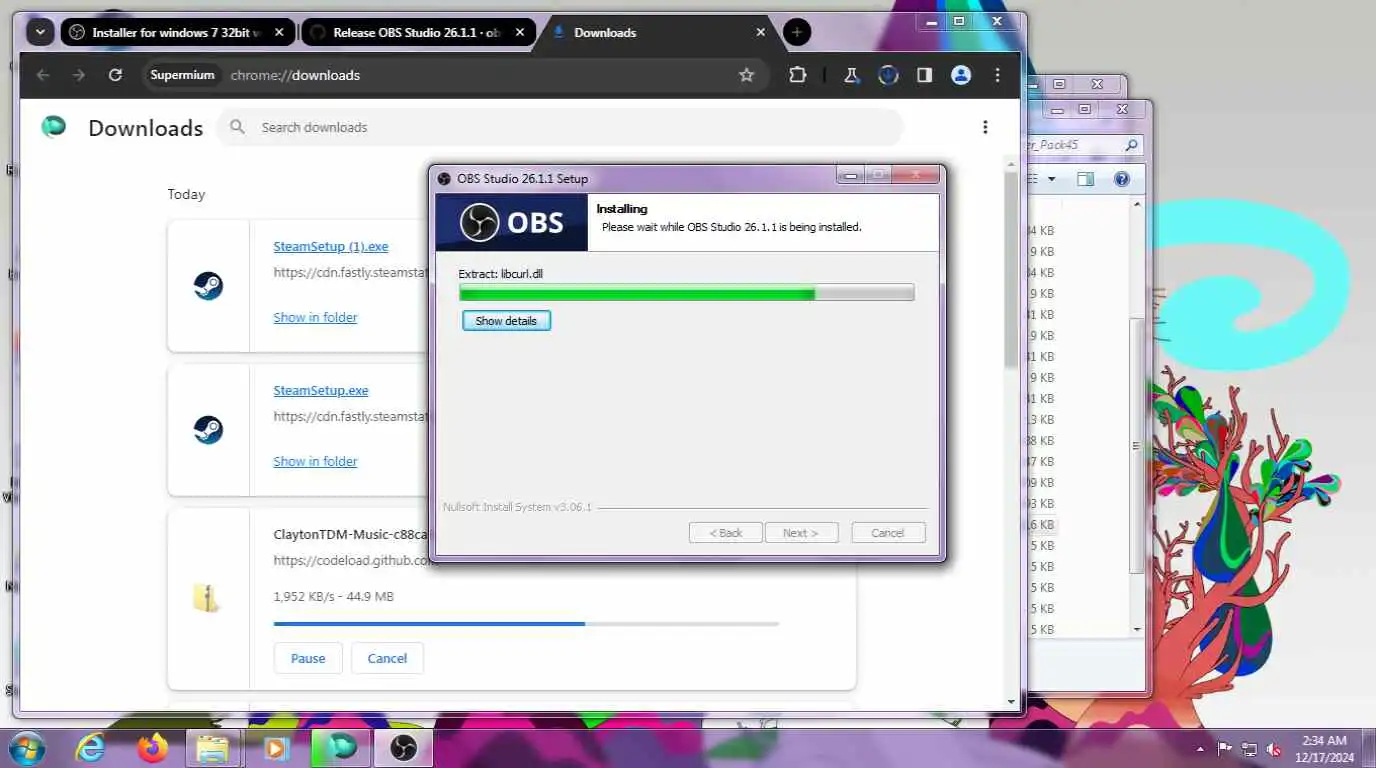
Task: Open the profile avatar menu
Action: tap(961, 75)
